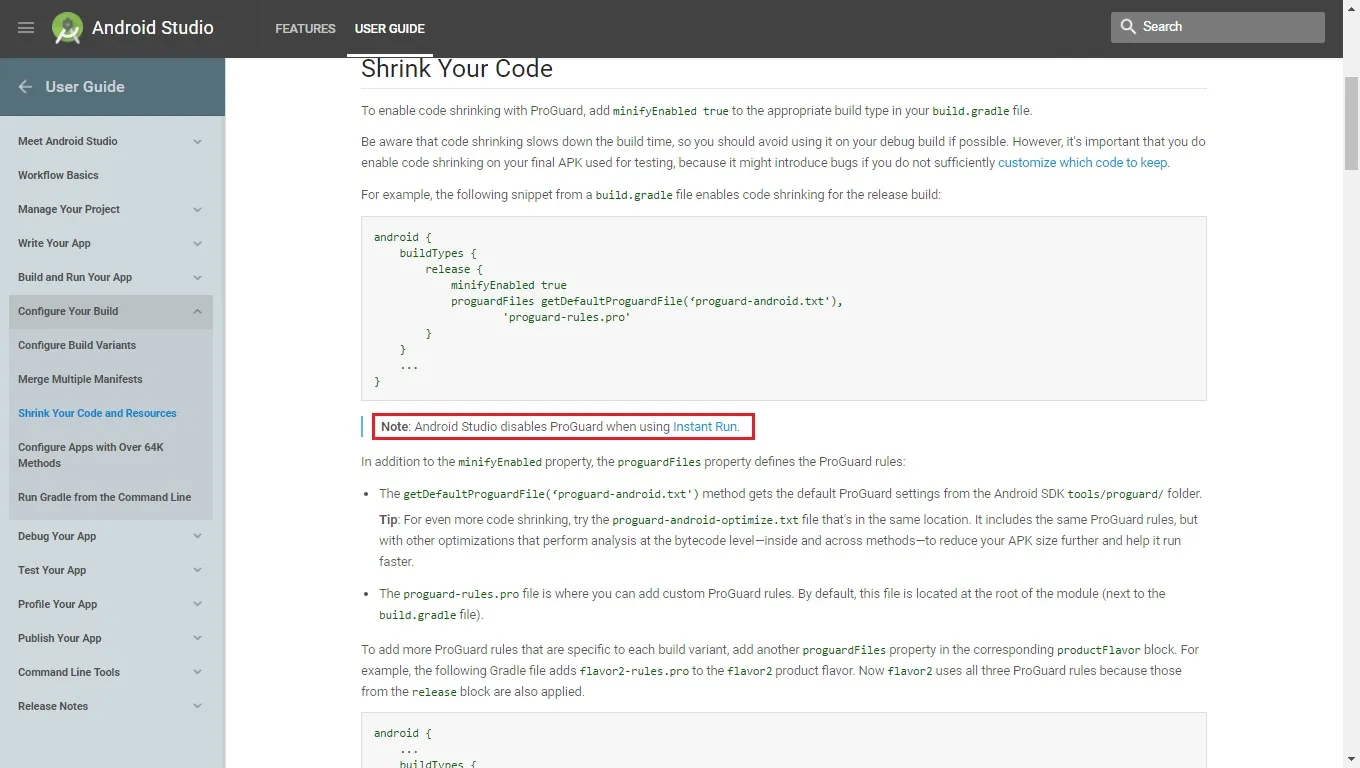Open Merge Multiple Manifests page
Image resolution: width=1360 pixels, height=768 pixels.
80,380
